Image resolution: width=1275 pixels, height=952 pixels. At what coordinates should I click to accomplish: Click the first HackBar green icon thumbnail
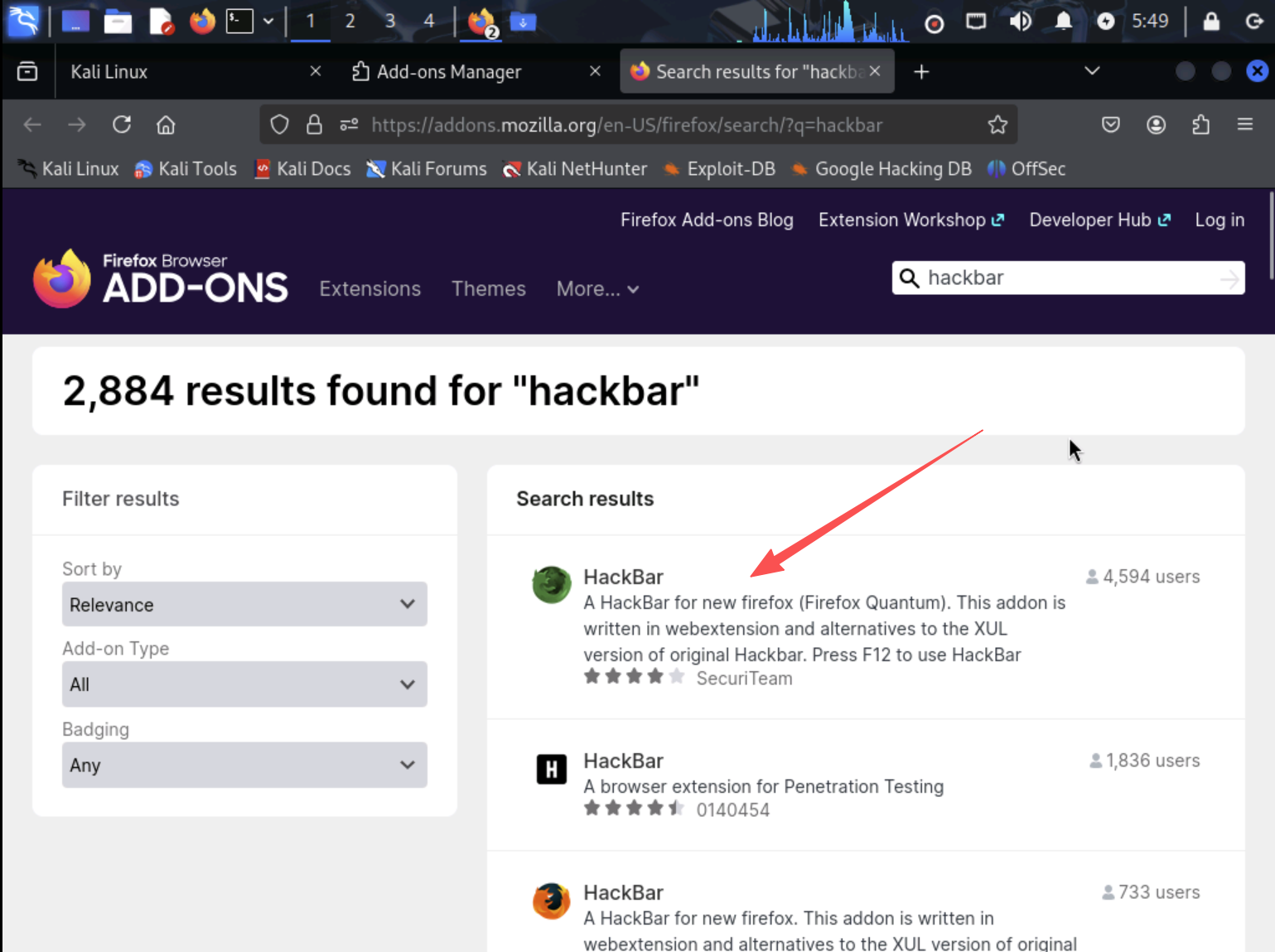[x=551, y=585]
